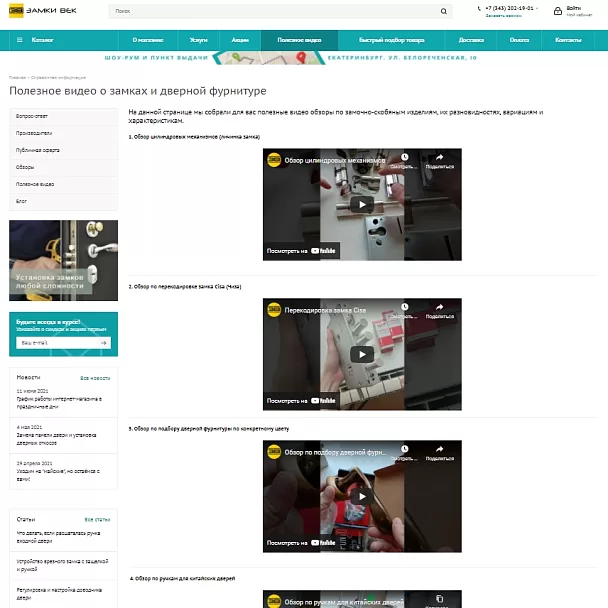Image resolution: width=608 pixels, height=608 pixels.
Task: Open Акции menu item
Action: (240, 40)
